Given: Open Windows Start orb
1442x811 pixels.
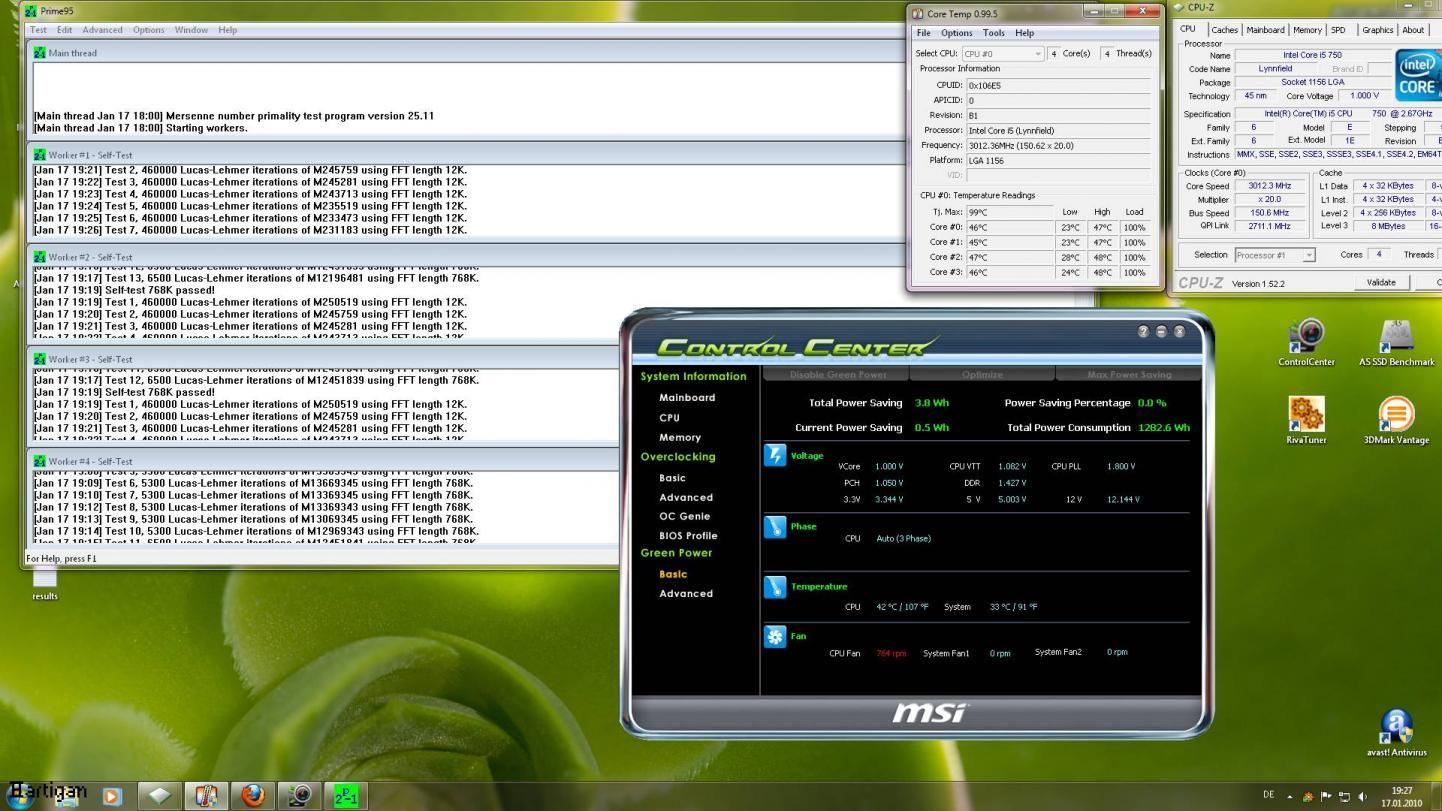Looking at the screenshot, I should coord(19,795).
